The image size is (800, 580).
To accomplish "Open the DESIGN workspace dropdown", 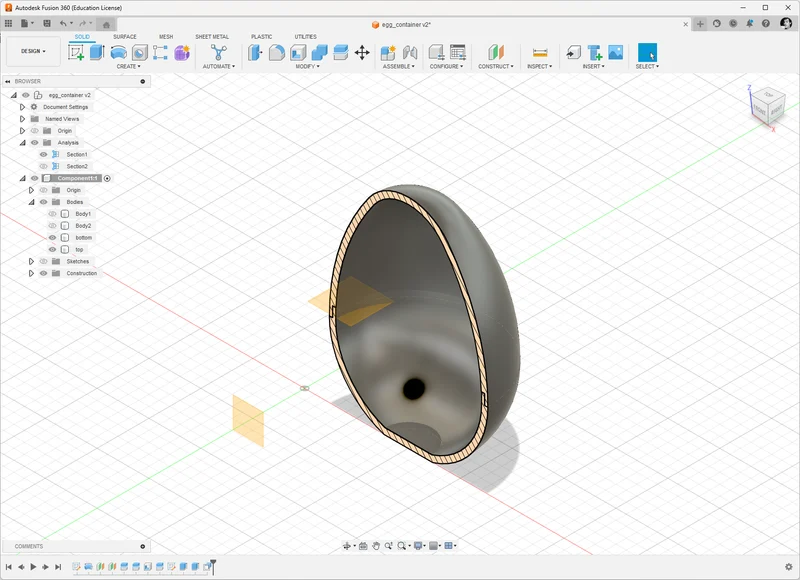I will (33, 51).
